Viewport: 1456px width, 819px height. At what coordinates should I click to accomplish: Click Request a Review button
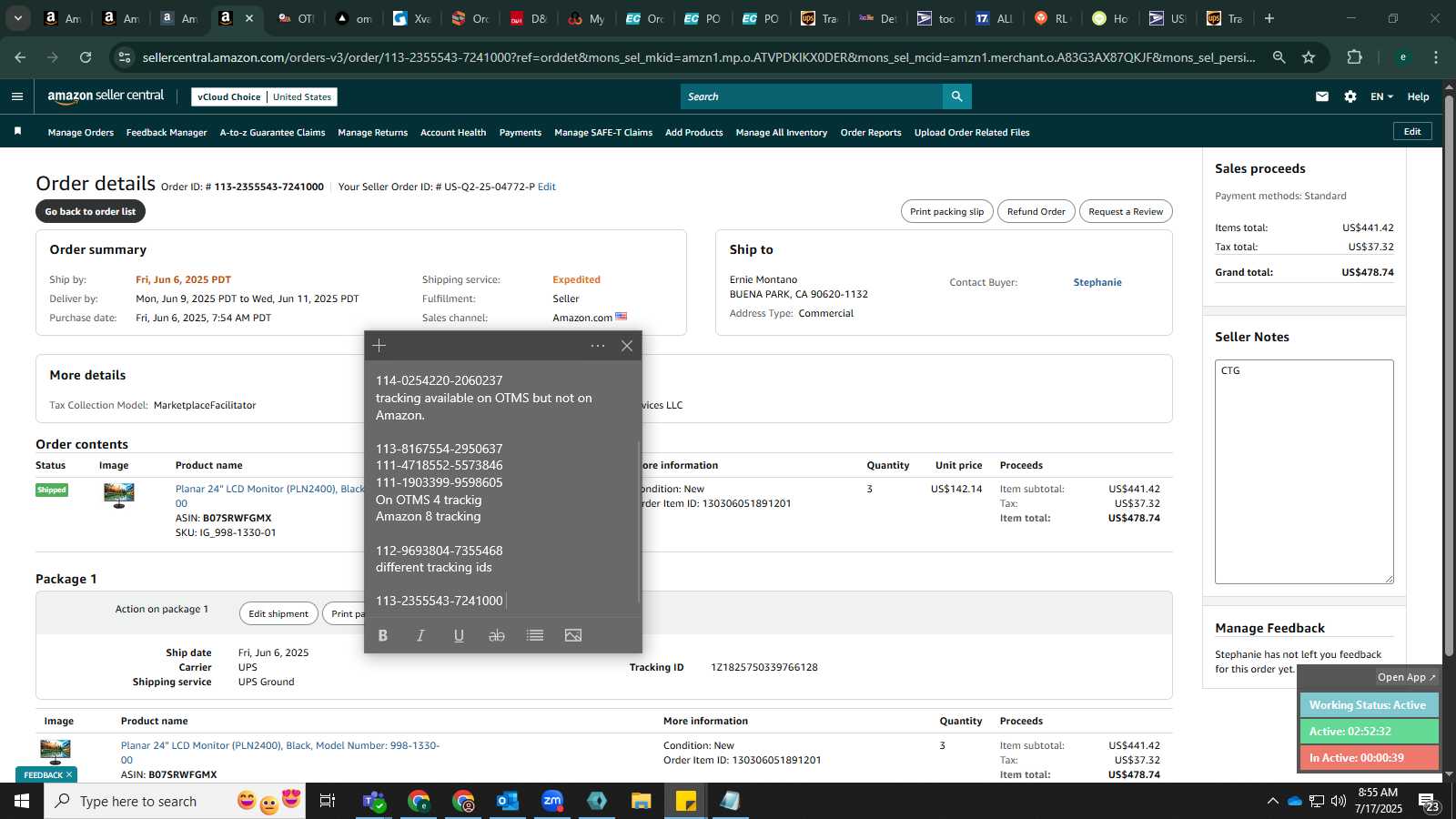click(x=1126, y=211)
